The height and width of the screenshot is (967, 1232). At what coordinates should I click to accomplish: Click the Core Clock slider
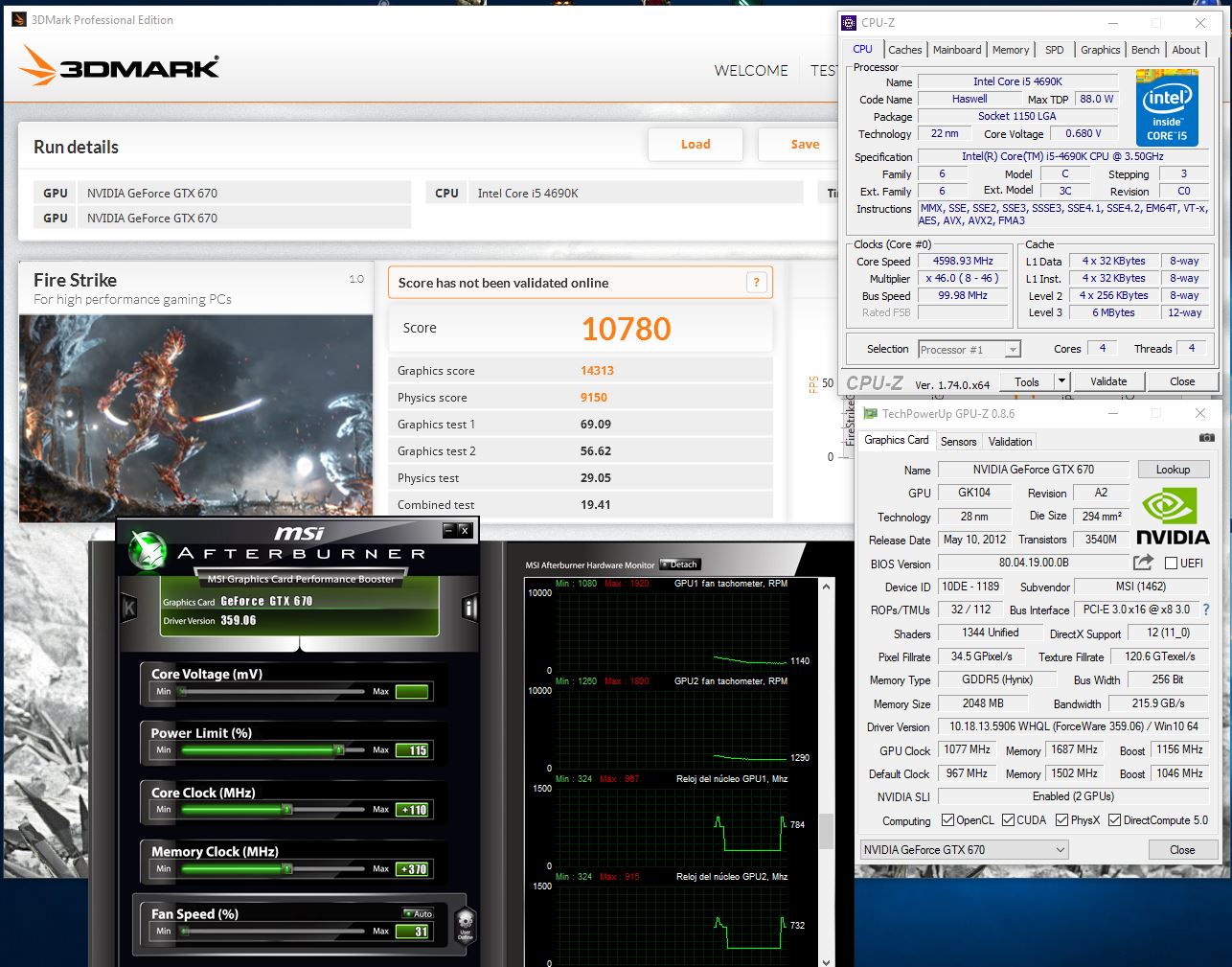[273, 810]
